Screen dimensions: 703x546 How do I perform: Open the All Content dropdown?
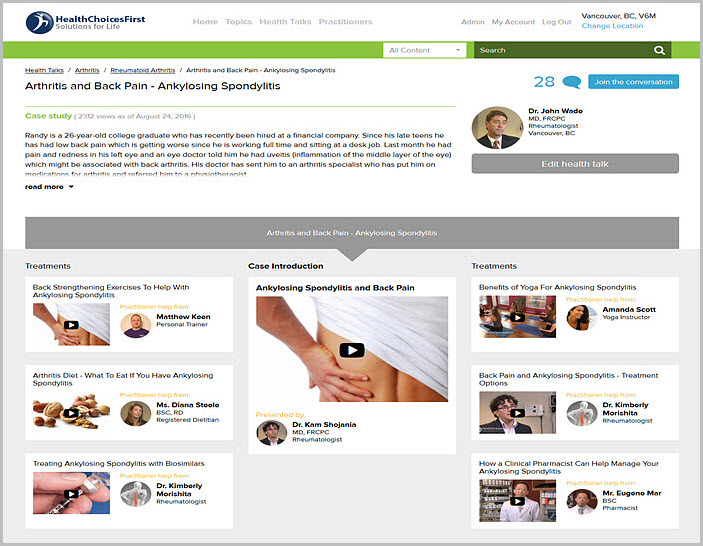tap(425, 50)
